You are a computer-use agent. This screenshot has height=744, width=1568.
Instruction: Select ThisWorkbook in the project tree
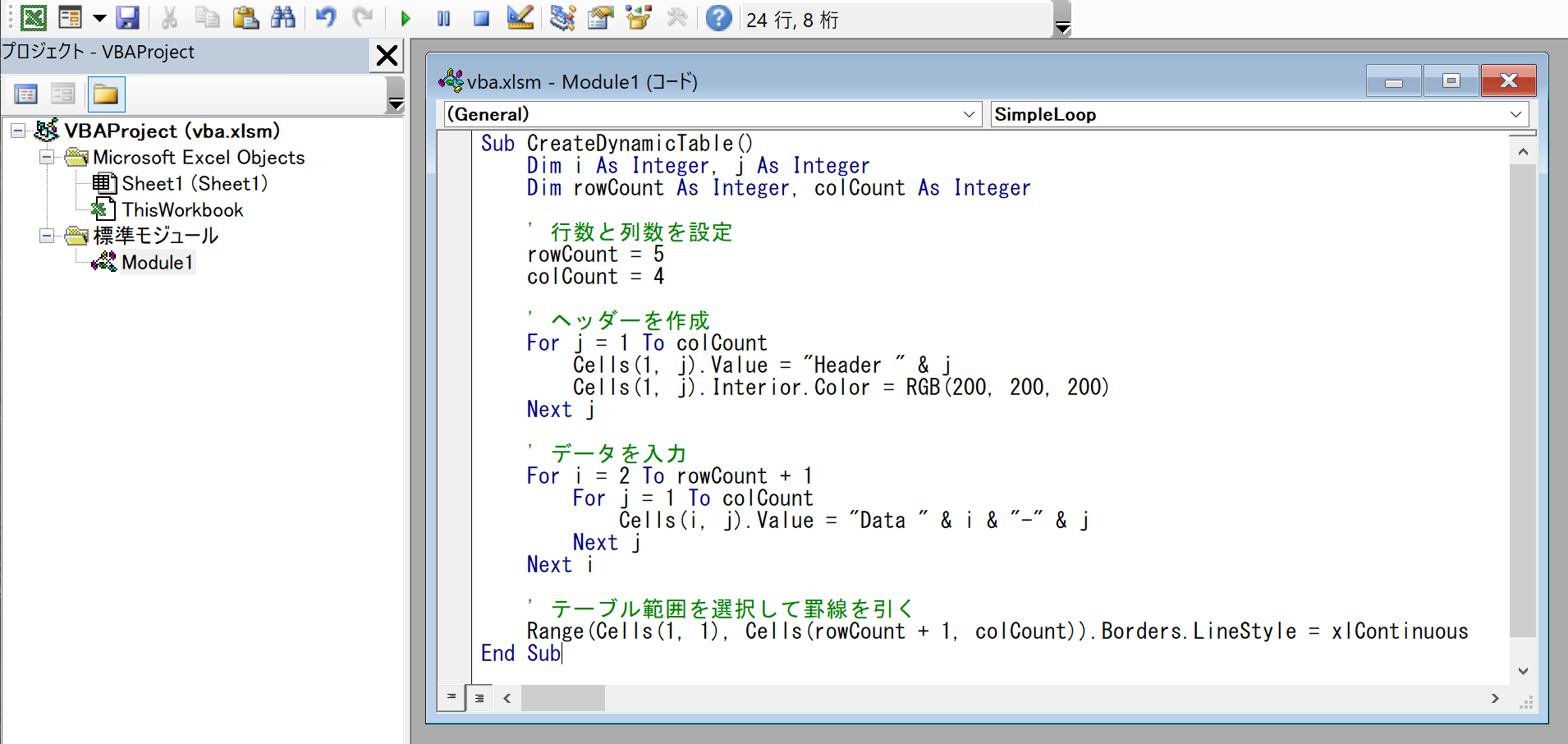182,209
